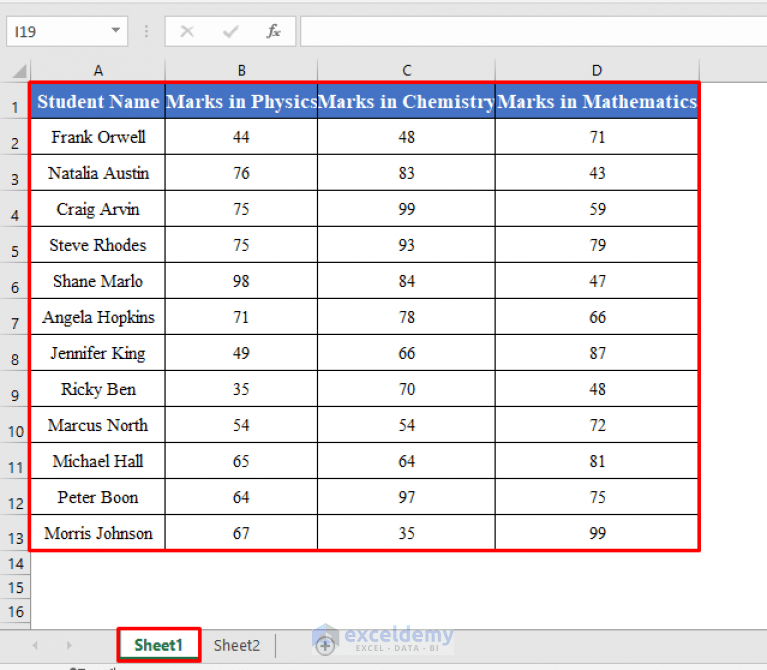The height and width of the screenshot is (670, 767).
Task: Select the cell Angela Hopkins
Action: [98, 317]
